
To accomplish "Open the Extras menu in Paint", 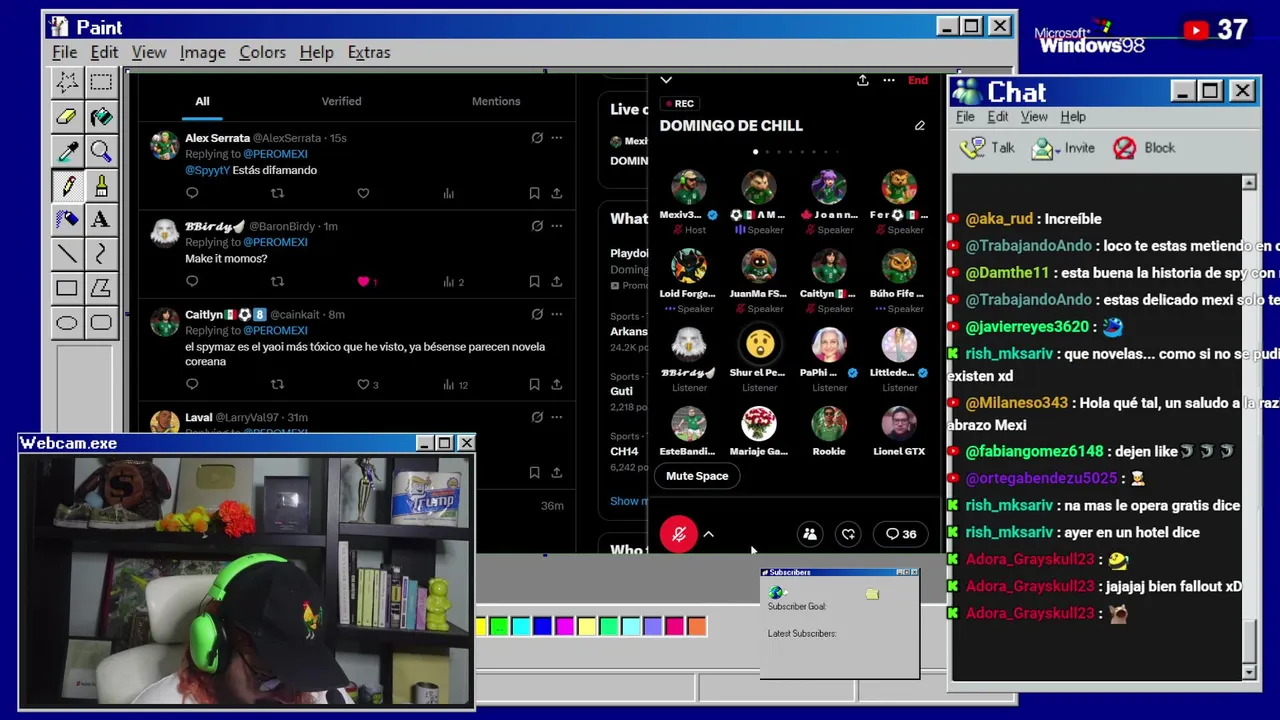I will click(369, 52).
